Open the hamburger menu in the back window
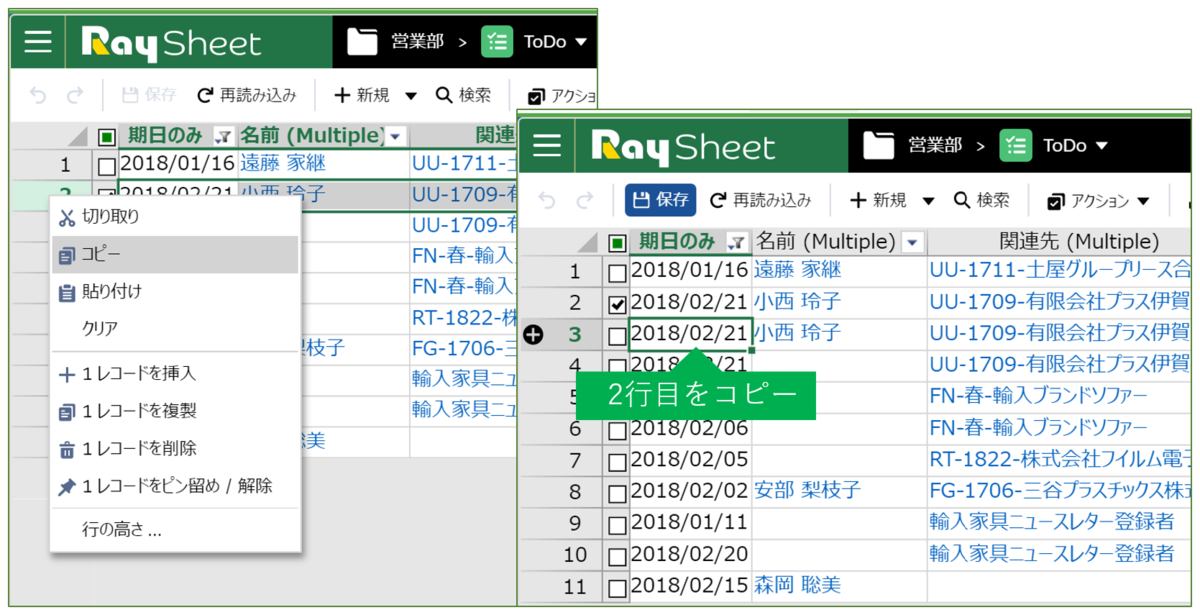Viewport: 1200px width, 610px height. coord(38,41)
